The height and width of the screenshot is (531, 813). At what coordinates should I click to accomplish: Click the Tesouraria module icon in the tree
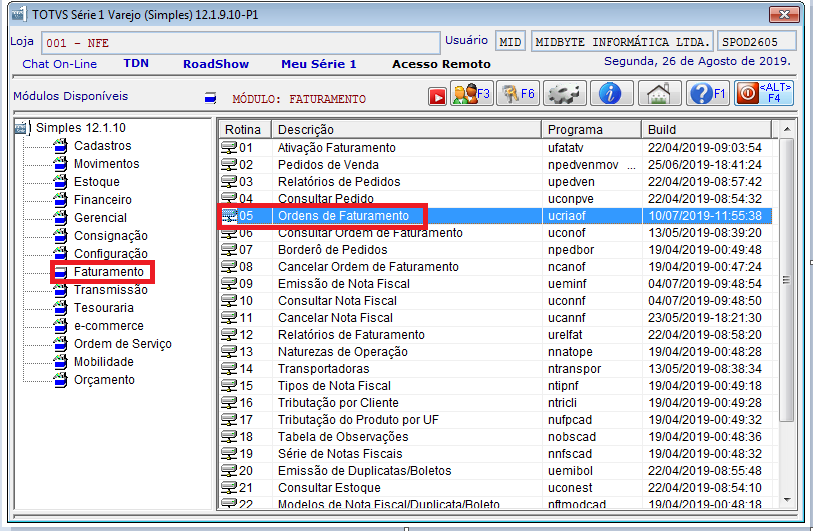click(61, 308)
